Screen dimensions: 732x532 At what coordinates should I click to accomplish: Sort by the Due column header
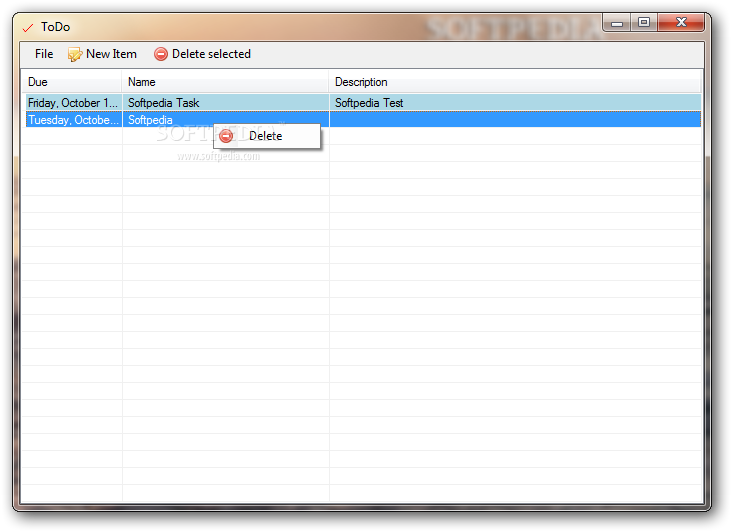click(71, 82)
